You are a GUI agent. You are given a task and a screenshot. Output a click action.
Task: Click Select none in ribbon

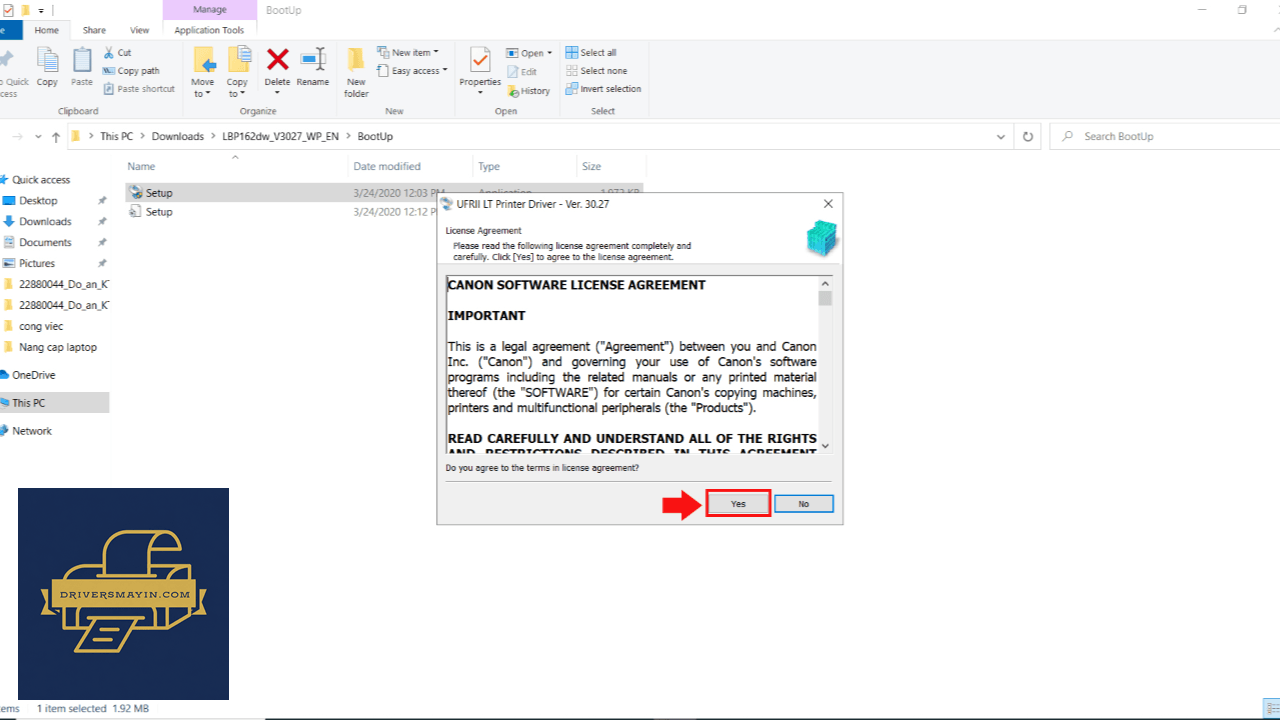(597, 71)
